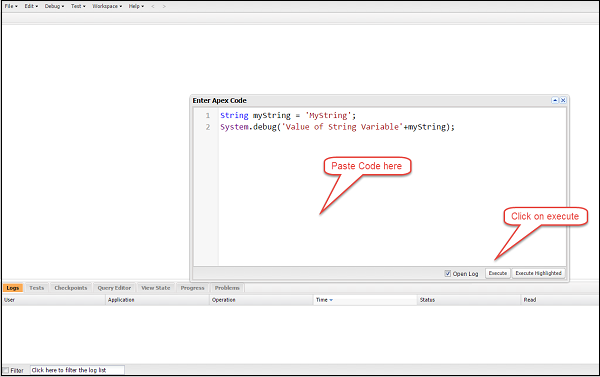The width and height of the screenshot is (600, 377).
Task: Click the Time column sort arrow
Action: pos(331,300)
